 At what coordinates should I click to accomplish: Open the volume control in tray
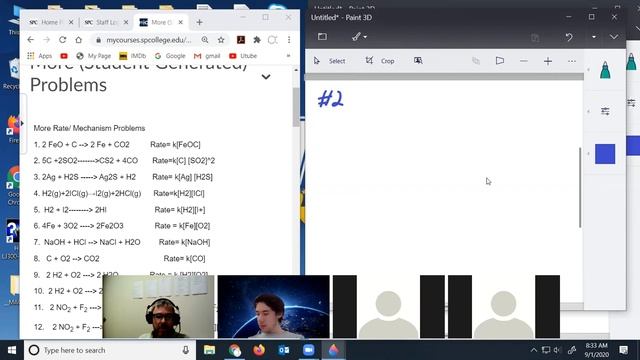pos(558,350)
